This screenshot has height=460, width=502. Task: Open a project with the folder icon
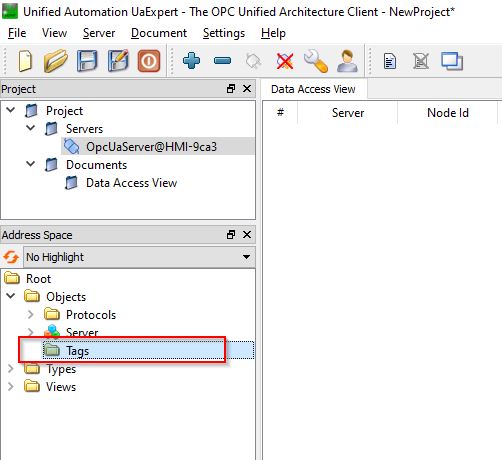click(x=55, y=61)
